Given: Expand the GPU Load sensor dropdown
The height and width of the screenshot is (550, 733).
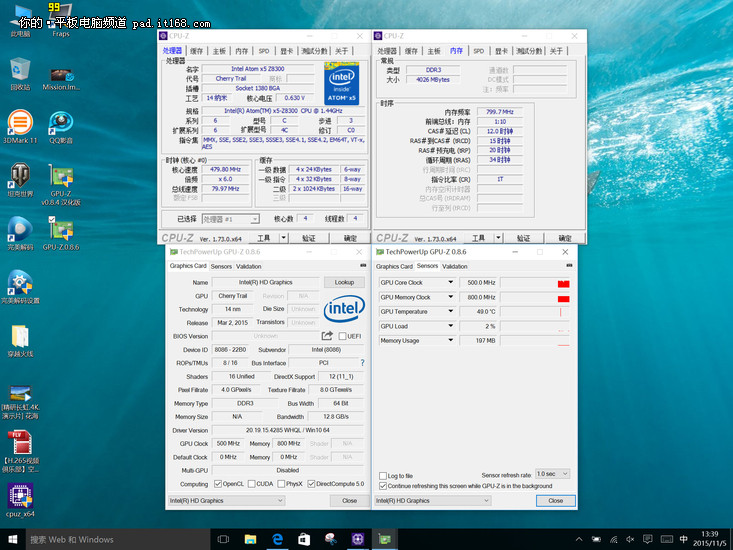Looking at the screenshot, I should (x=451, y=326).
